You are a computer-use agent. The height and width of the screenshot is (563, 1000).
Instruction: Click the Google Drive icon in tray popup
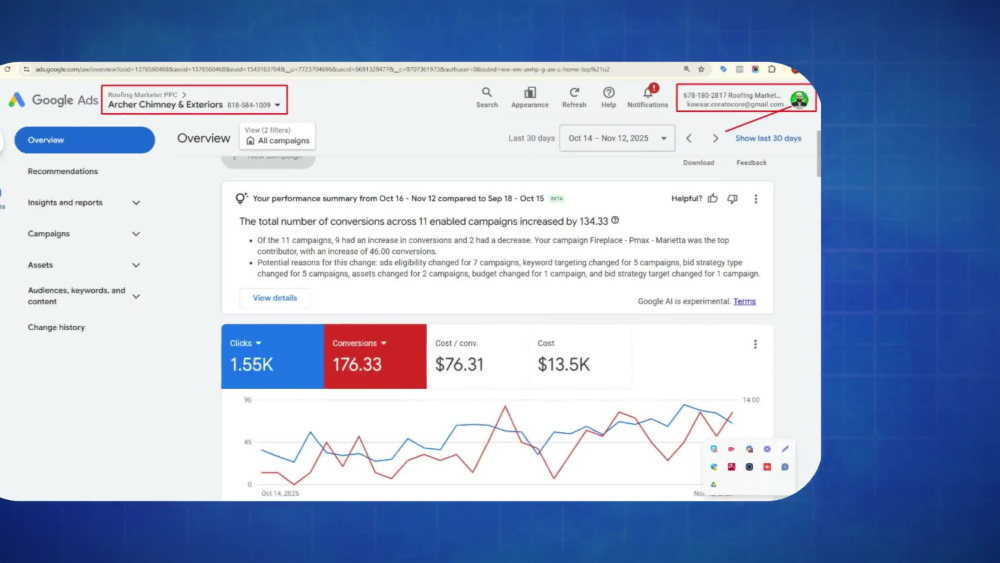pyautogui.click(x=714, y=485)
